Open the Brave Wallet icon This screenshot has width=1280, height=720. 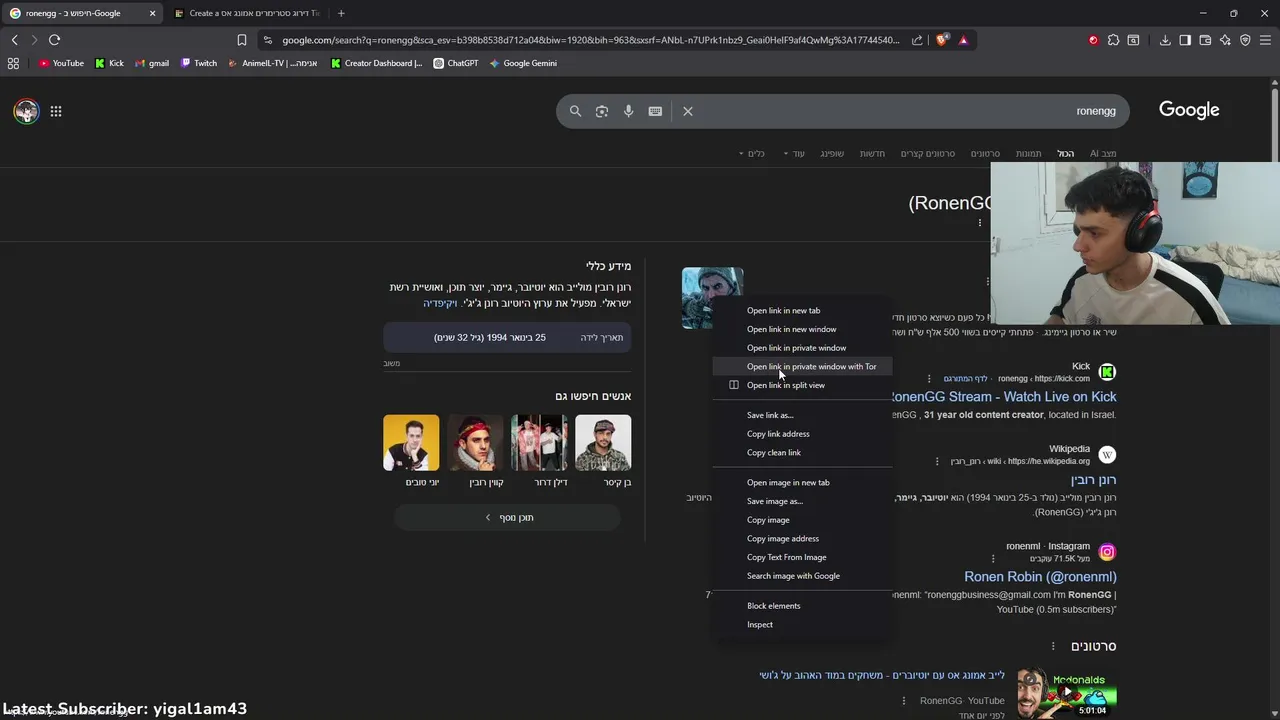coord(1205,40)
